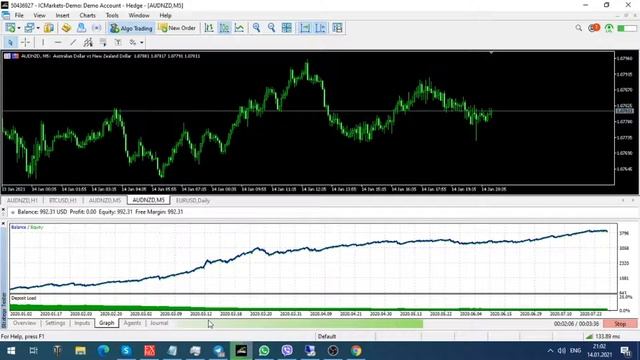
Task: Zoom in the chart
Action: point(256,28)
